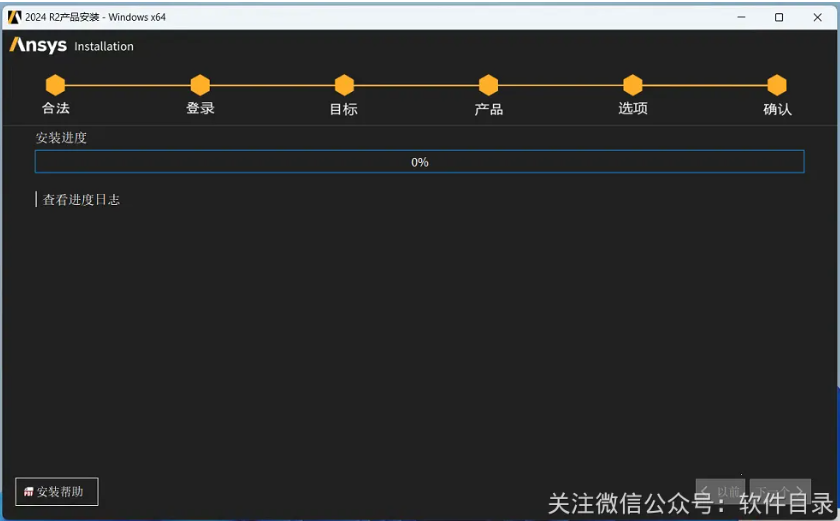Go back with the 以前 button

(x=720, y=492)
